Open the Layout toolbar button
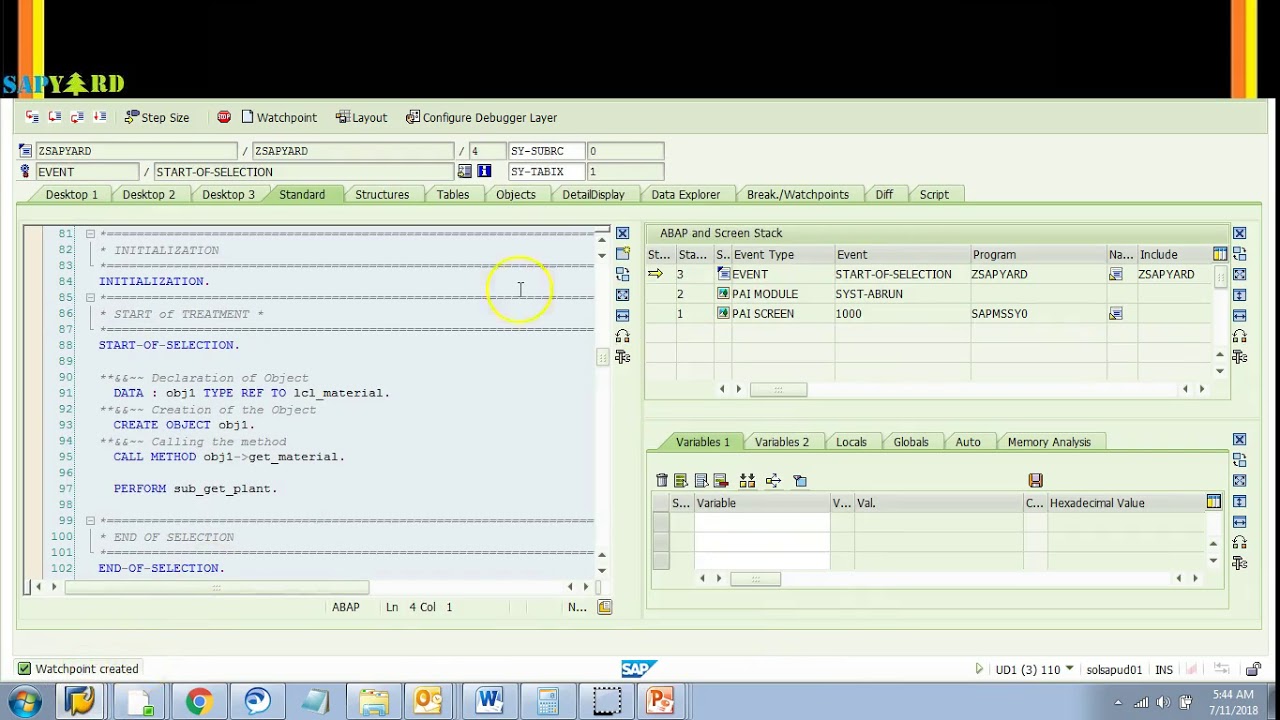 (361, 117)
